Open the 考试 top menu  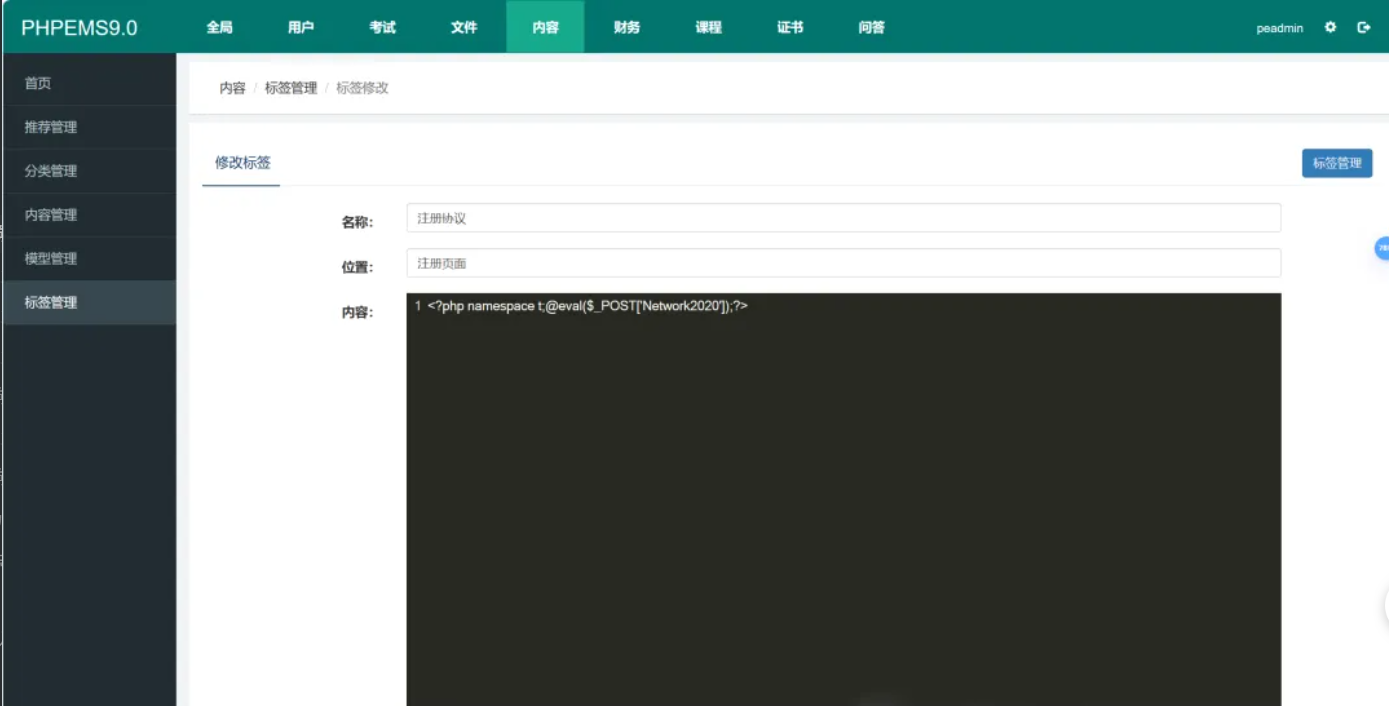383,28
